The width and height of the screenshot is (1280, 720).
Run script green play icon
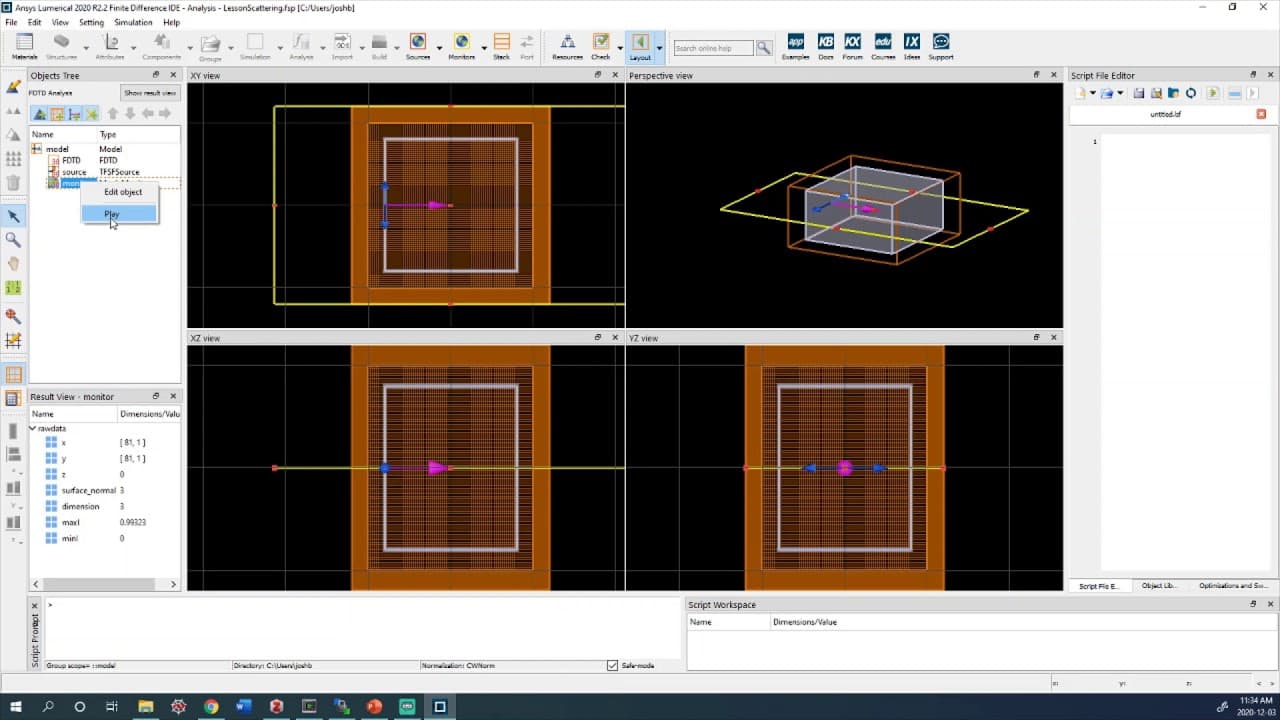(x=1212, y=93)
